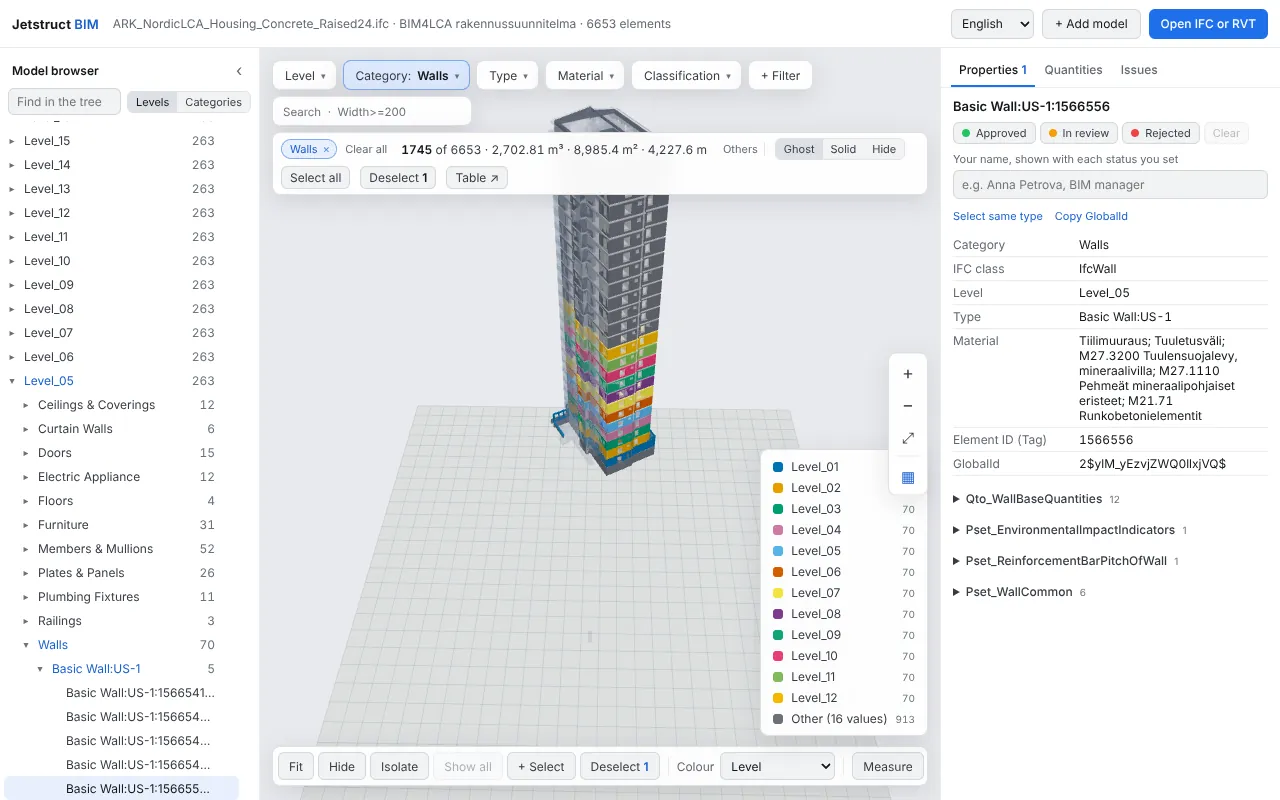Switch to the Quantities tab
Viewport: 1280px width, 800px height.
click(1073, 70)
